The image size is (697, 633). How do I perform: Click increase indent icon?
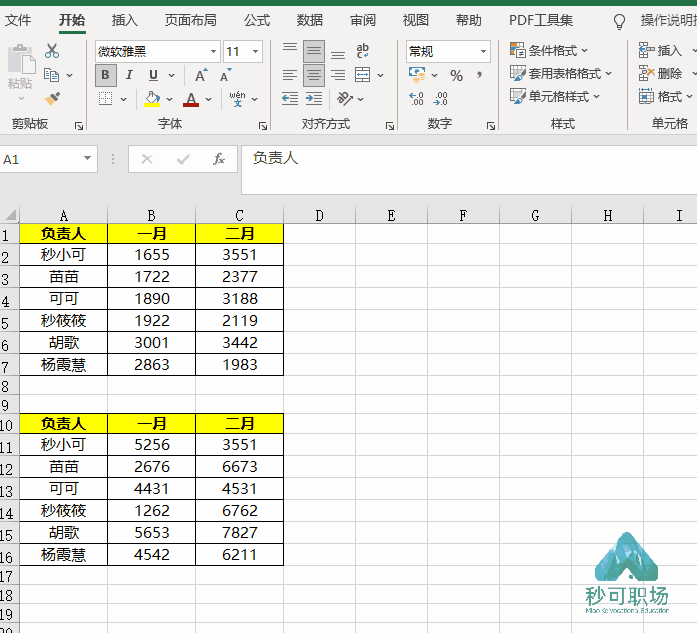314,99
